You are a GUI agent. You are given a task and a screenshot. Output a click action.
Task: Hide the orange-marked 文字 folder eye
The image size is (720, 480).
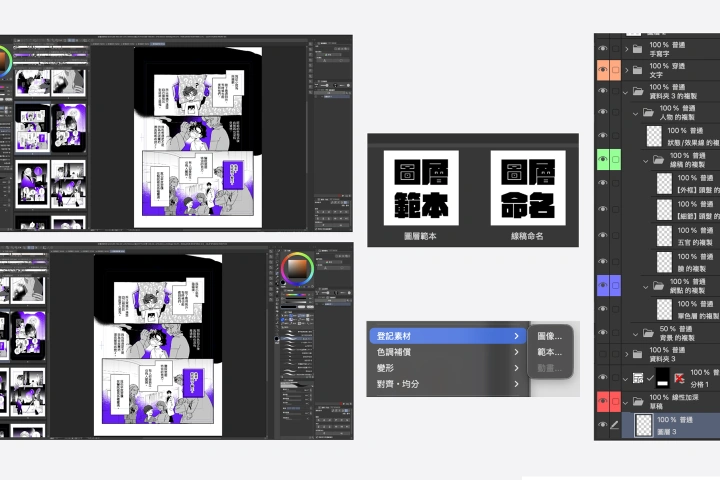(602, 70)
